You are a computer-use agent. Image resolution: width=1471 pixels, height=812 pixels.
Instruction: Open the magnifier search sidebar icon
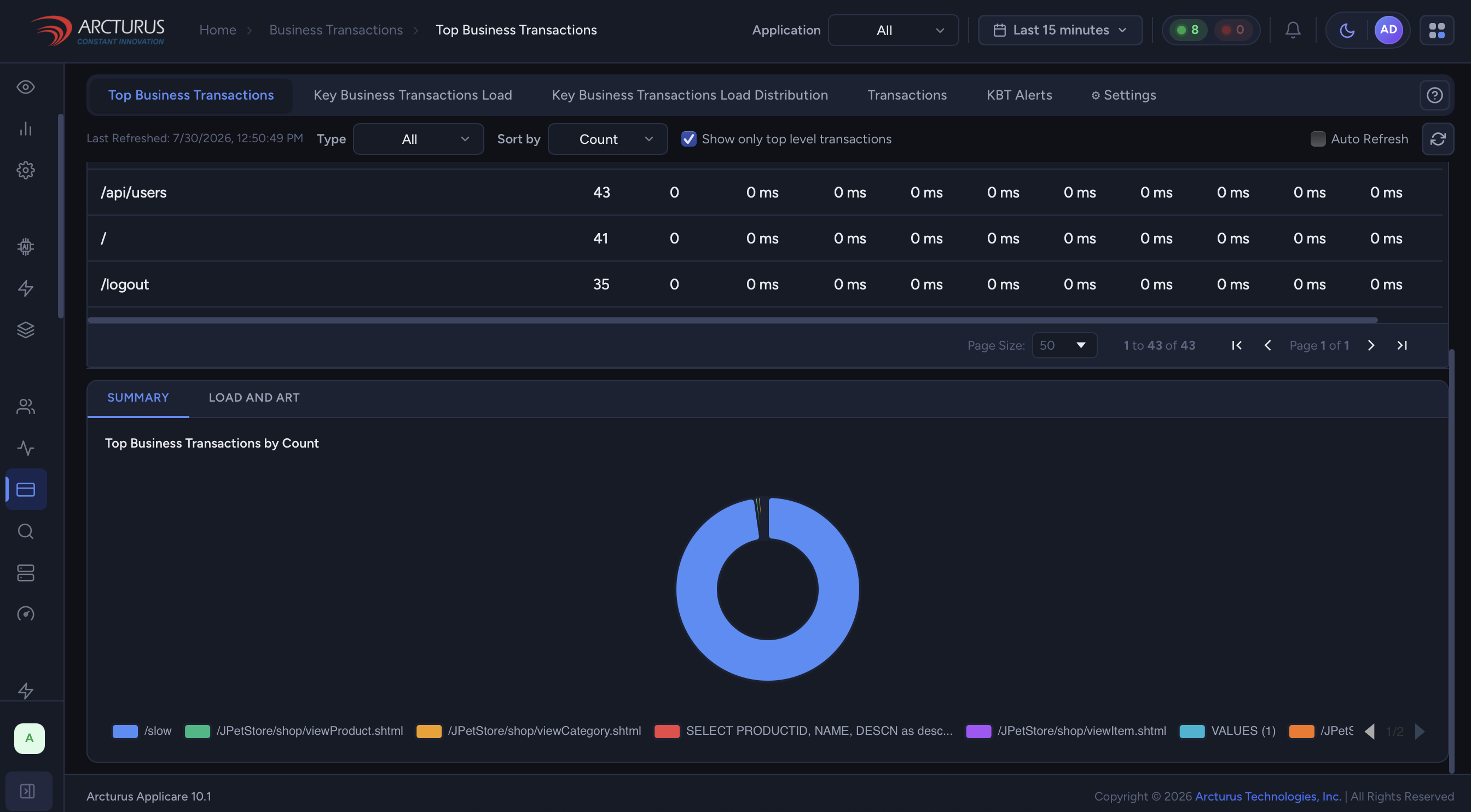(x=26, y=531)
